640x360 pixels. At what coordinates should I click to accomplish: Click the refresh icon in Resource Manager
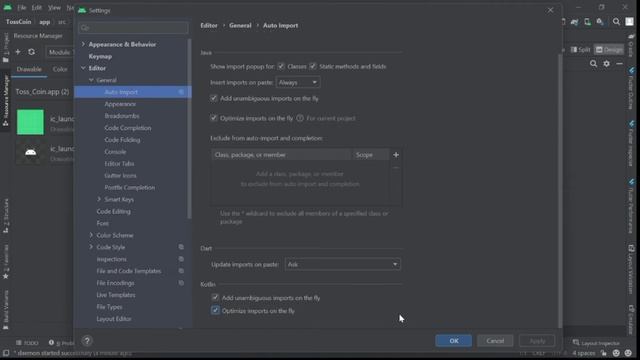tap(31, 52)
